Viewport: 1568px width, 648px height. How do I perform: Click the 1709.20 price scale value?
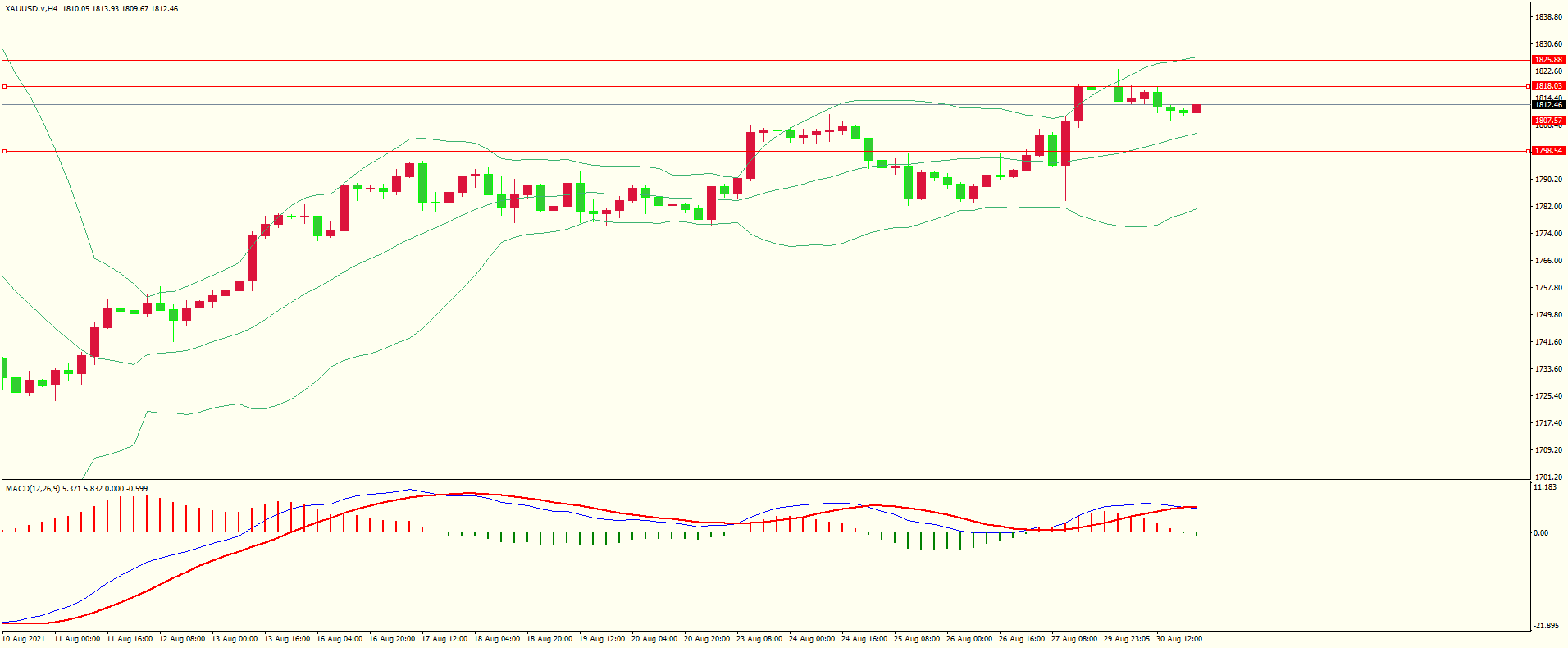[1548, 450]
